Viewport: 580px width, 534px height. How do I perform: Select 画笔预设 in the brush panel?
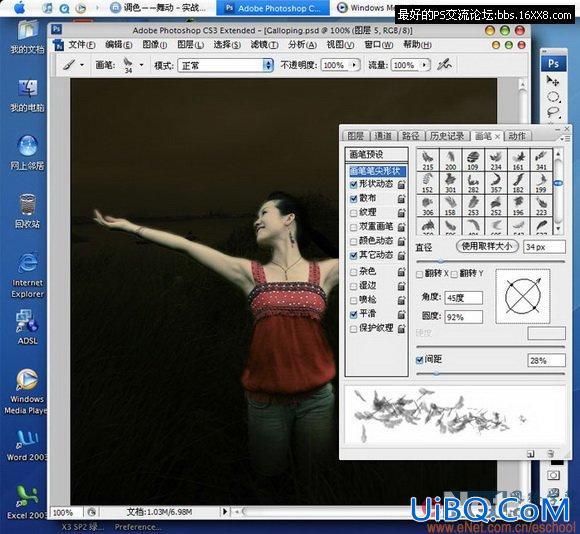377,154
